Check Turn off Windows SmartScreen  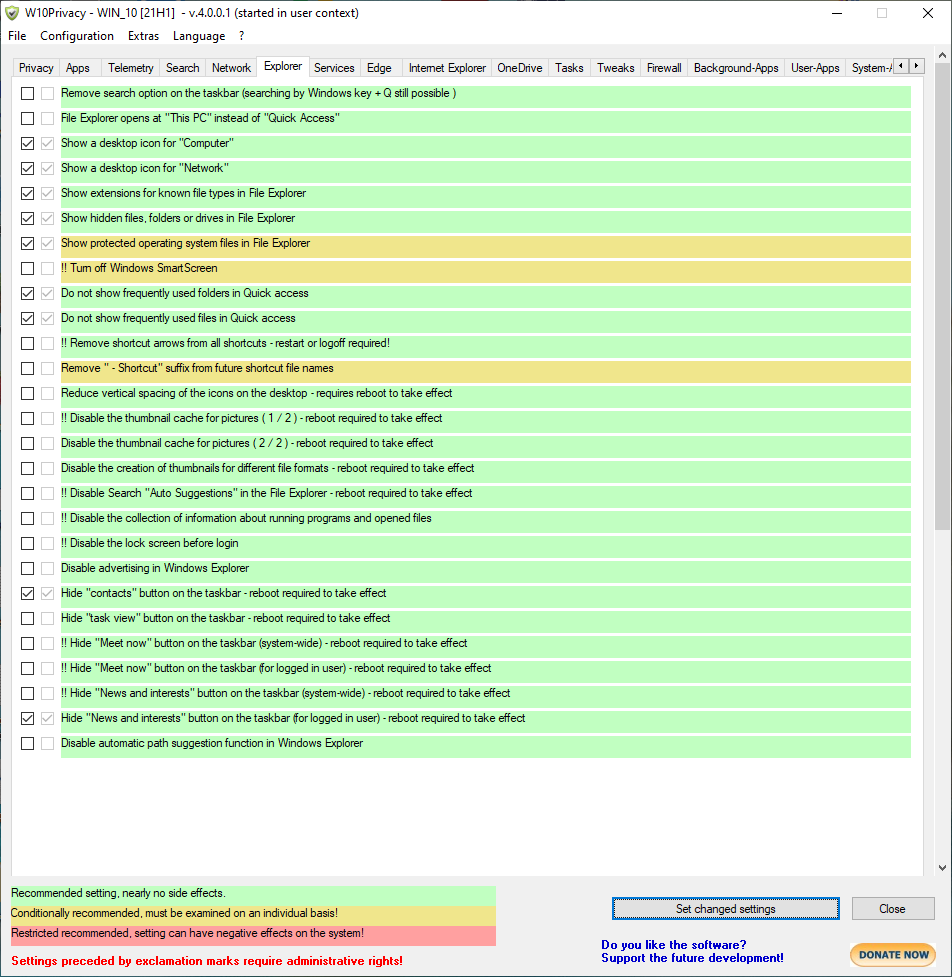(x=27, y=269)
